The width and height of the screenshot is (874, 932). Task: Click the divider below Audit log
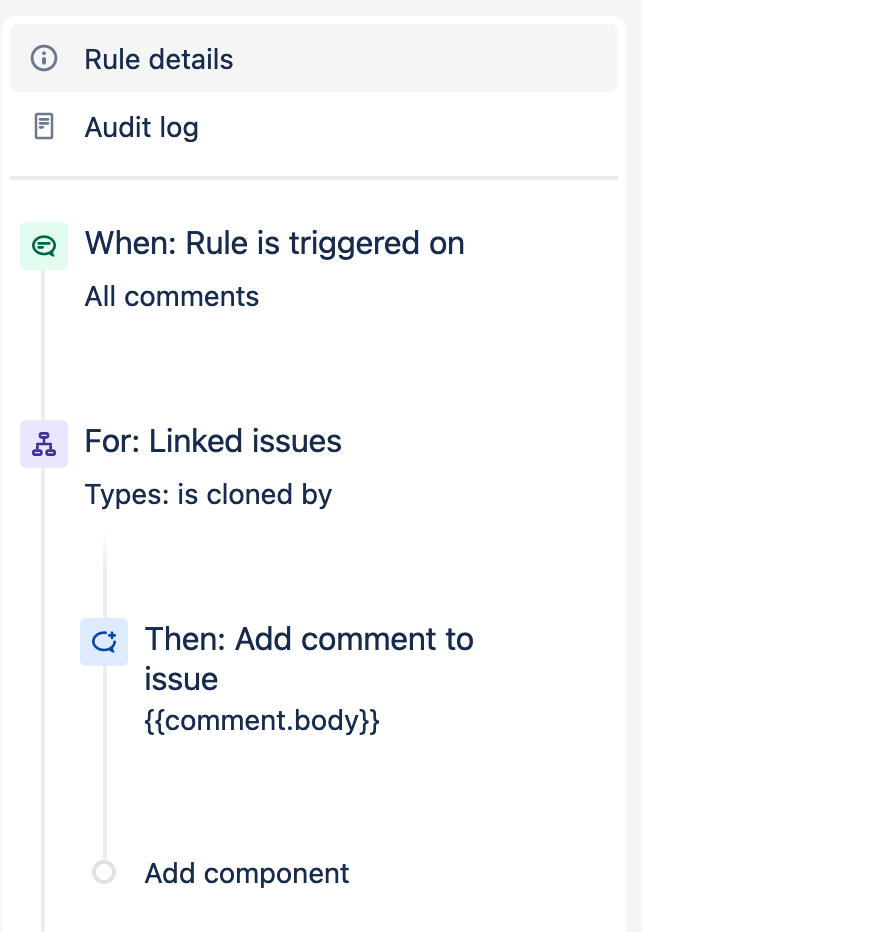coord(314,178)
